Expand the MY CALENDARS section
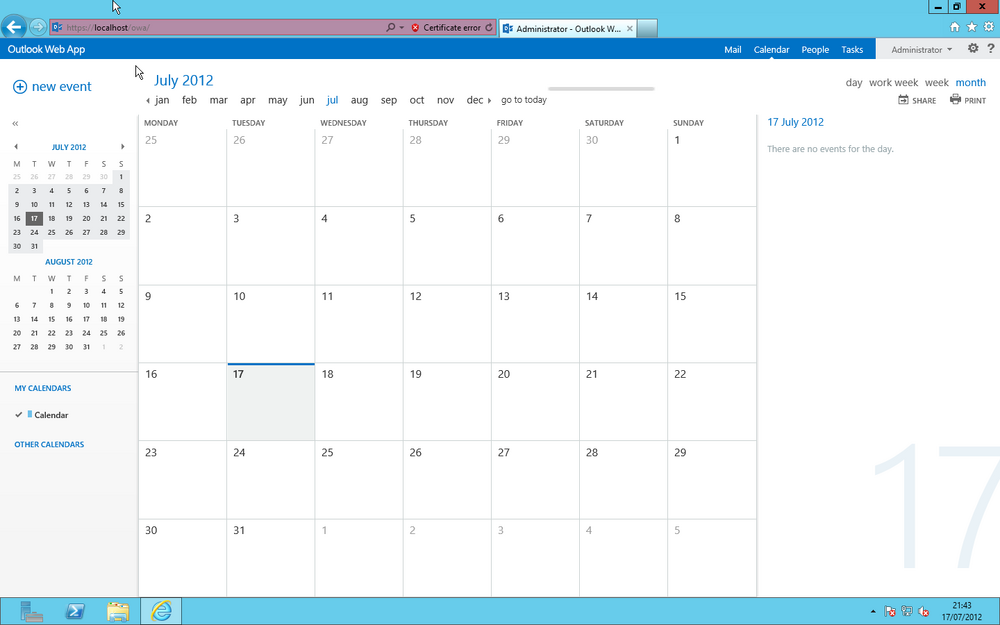Image resolution: width=1000 pixels, height=625 pixels. click(43, 388)
